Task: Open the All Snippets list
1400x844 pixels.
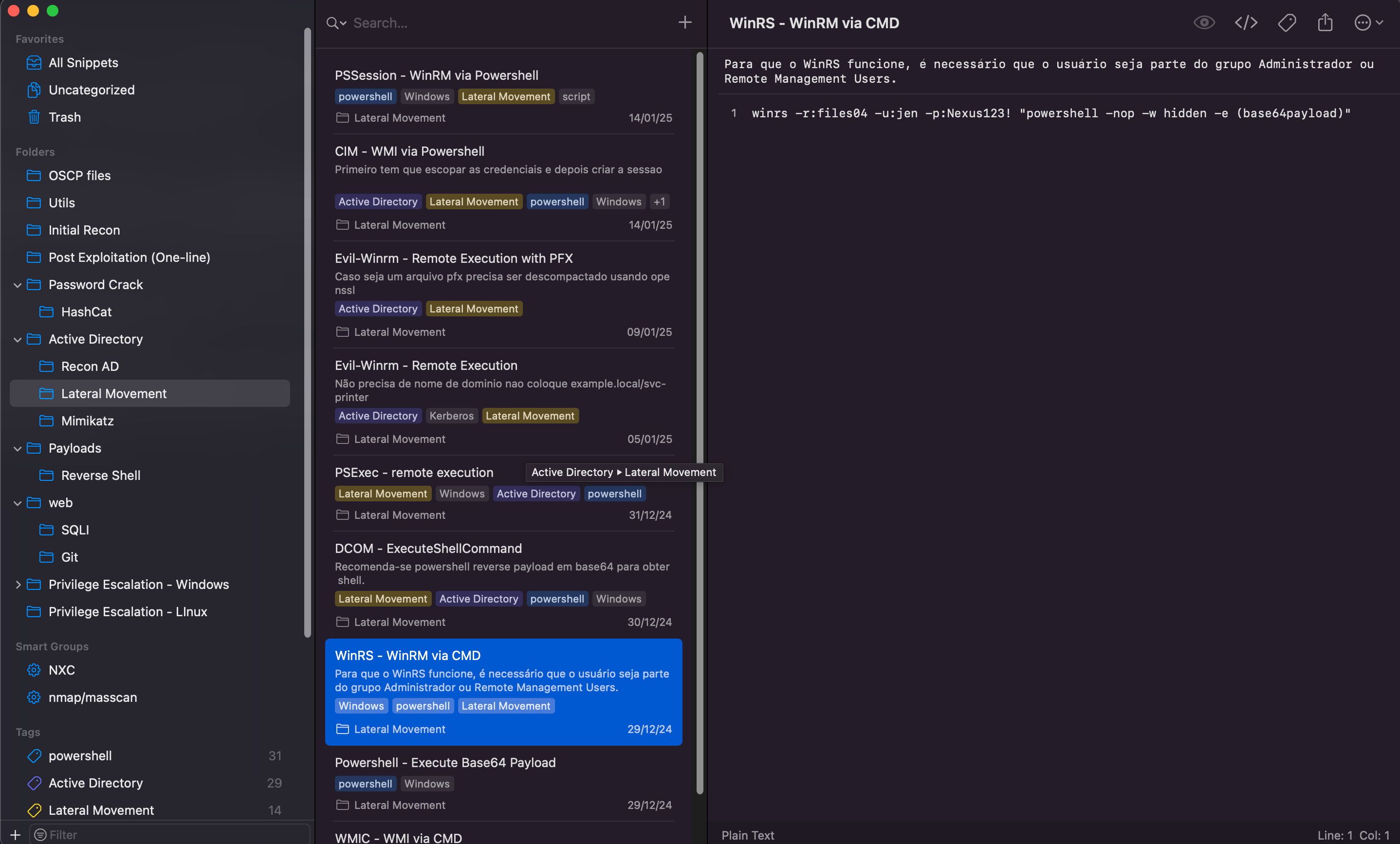Action: tap(83, 62)
